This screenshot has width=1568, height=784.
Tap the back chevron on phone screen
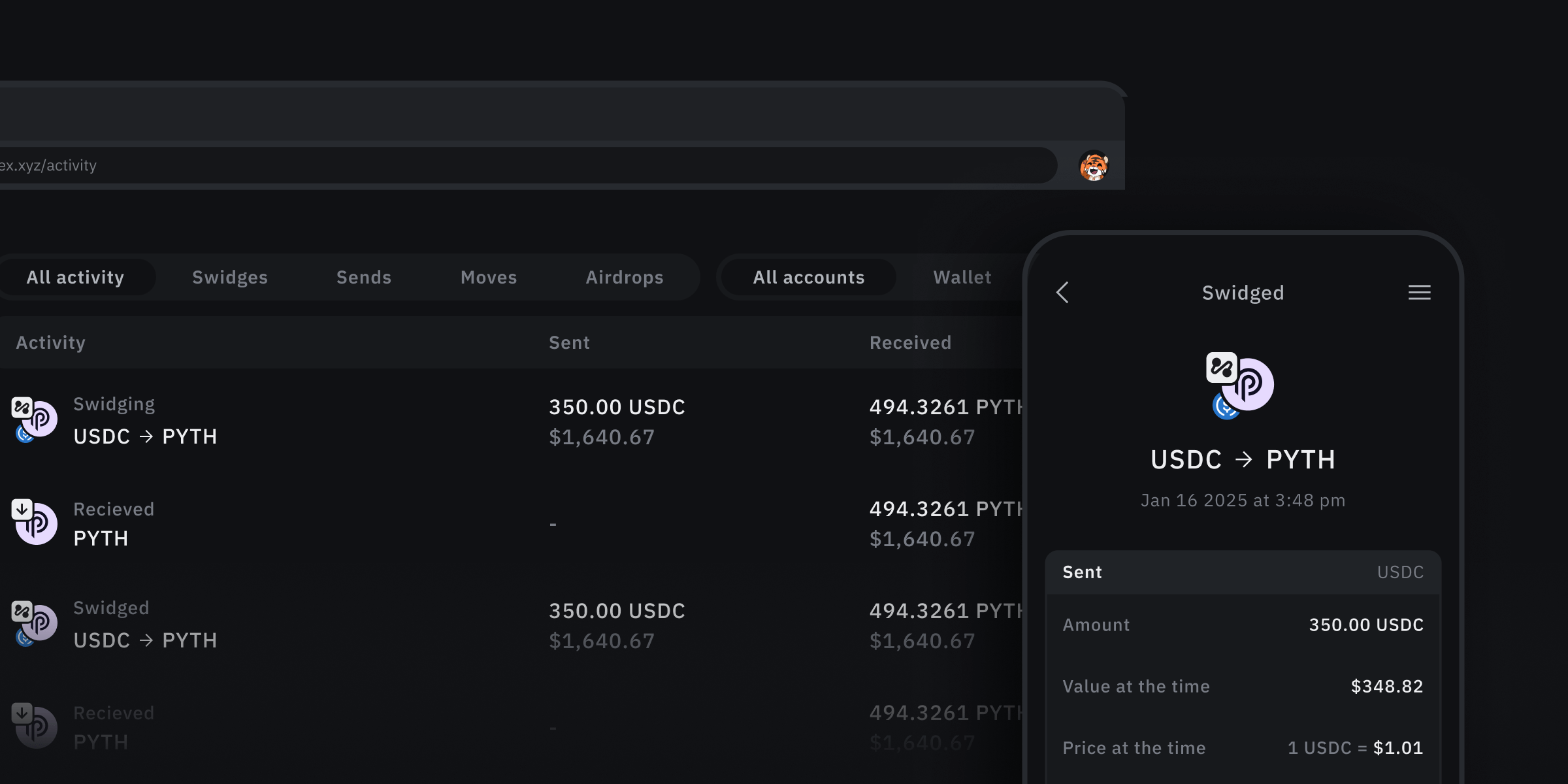click(1063, 293)
